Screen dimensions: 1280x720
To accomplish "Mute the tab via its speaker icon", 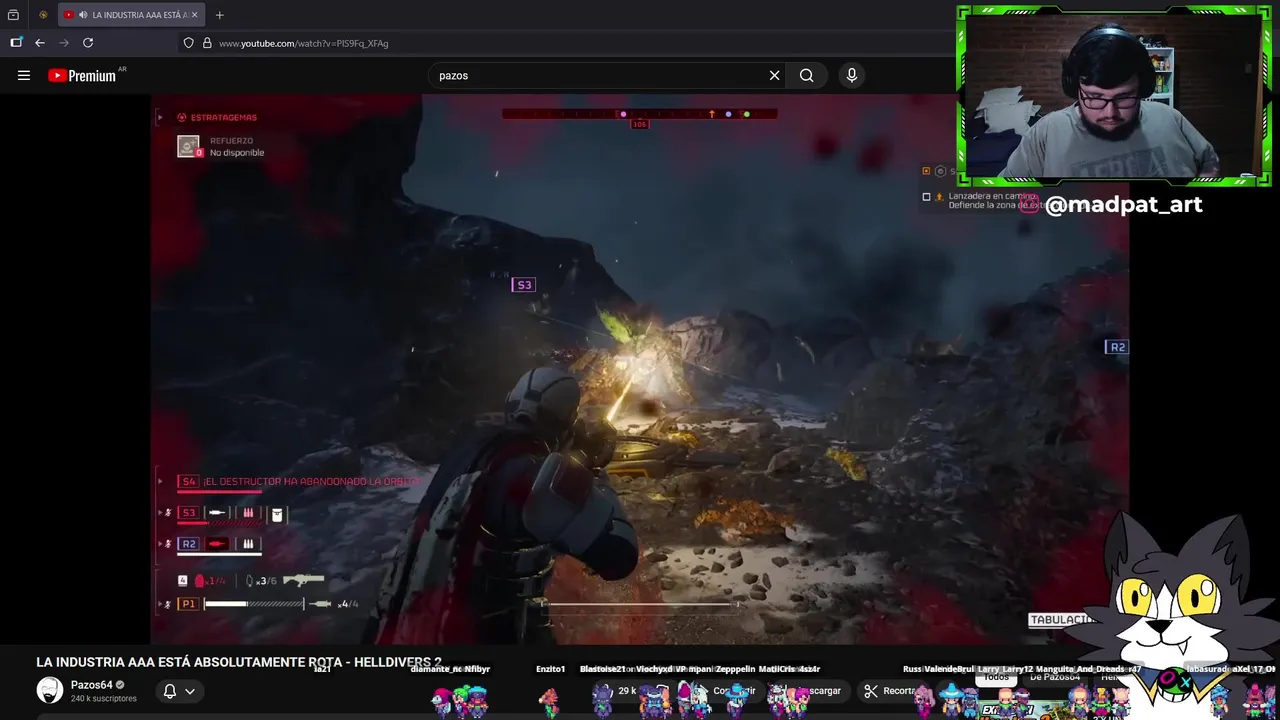I will click(83, 15).
